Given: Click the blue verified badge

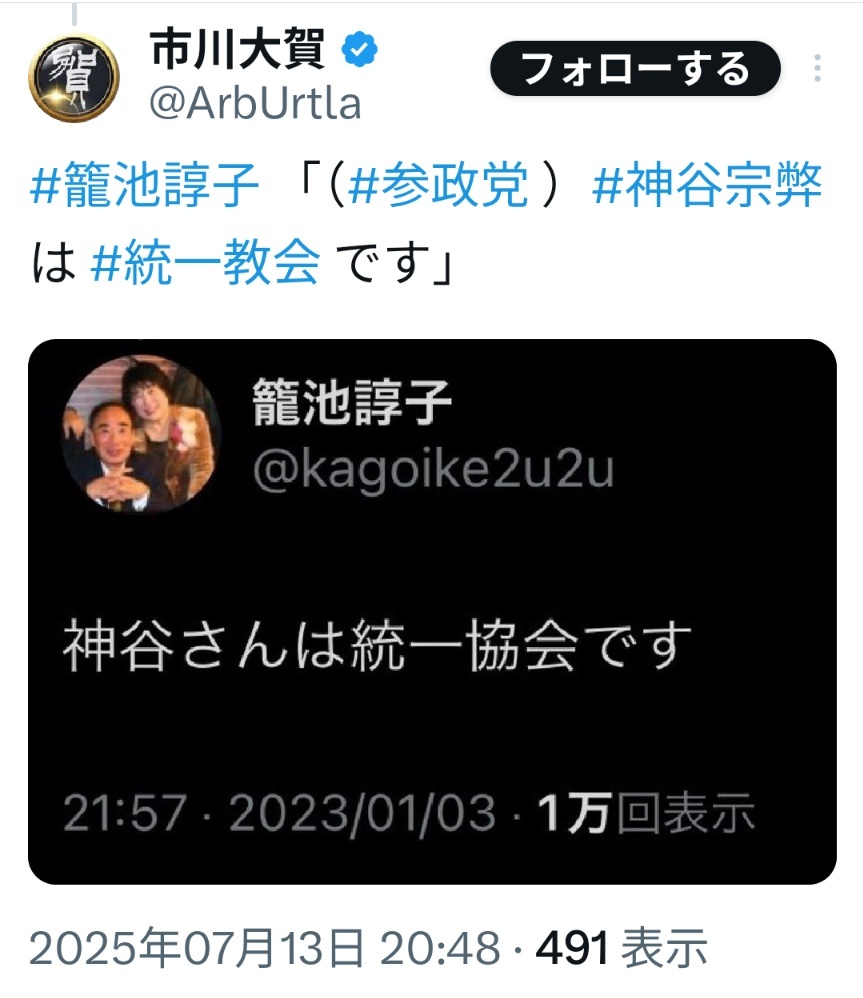Looking at the screenshot, I should (x=360, y=49).
